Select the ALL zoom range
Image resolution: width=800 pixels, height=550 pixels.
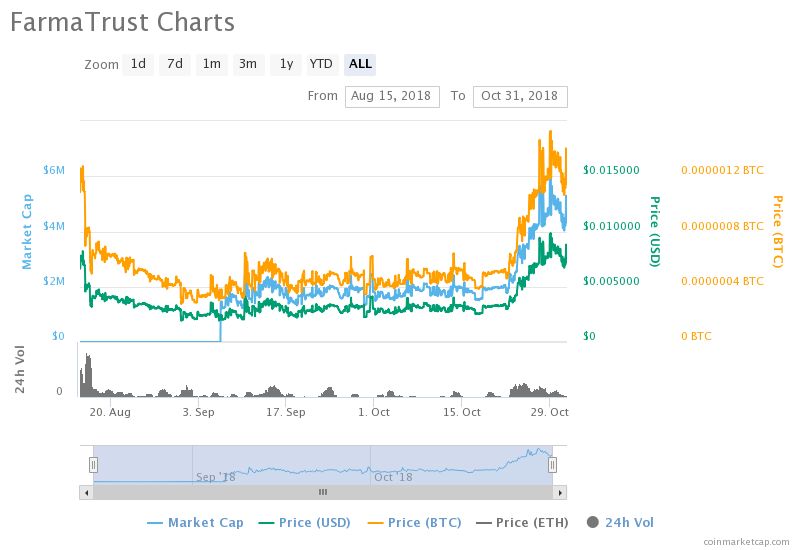point(360,64)
